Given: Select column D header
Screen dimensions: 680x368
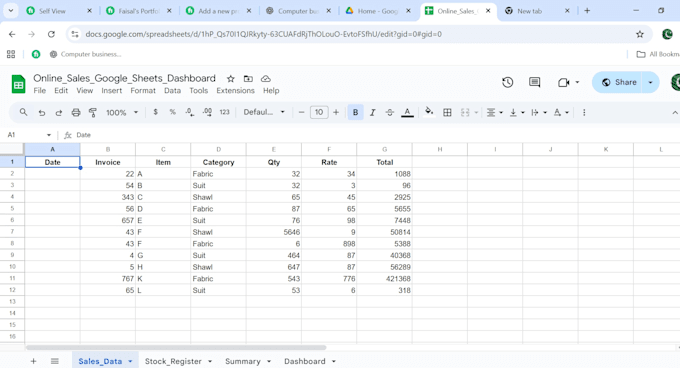Looking at the screenshot, I should tap(218, 149).
